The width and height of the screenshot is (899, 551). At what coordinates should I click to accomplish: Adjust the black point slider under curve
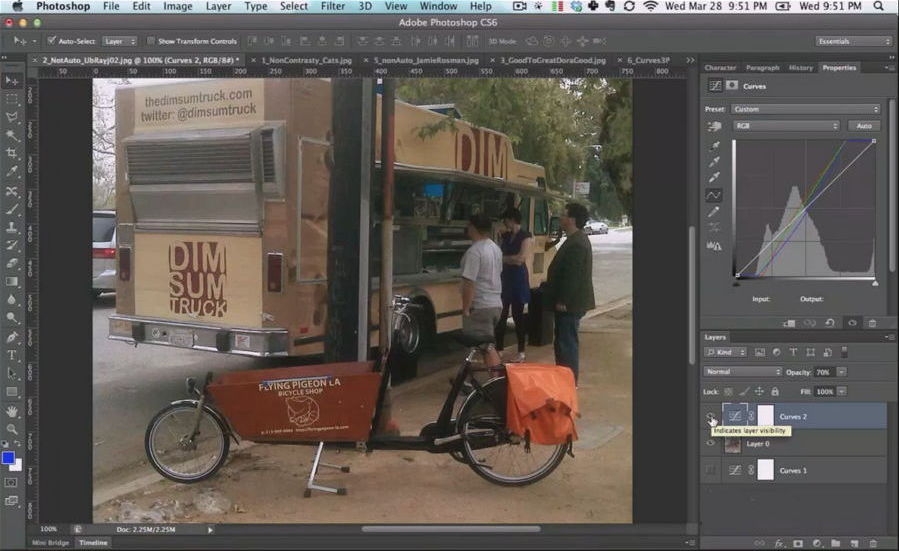[737, 283]
